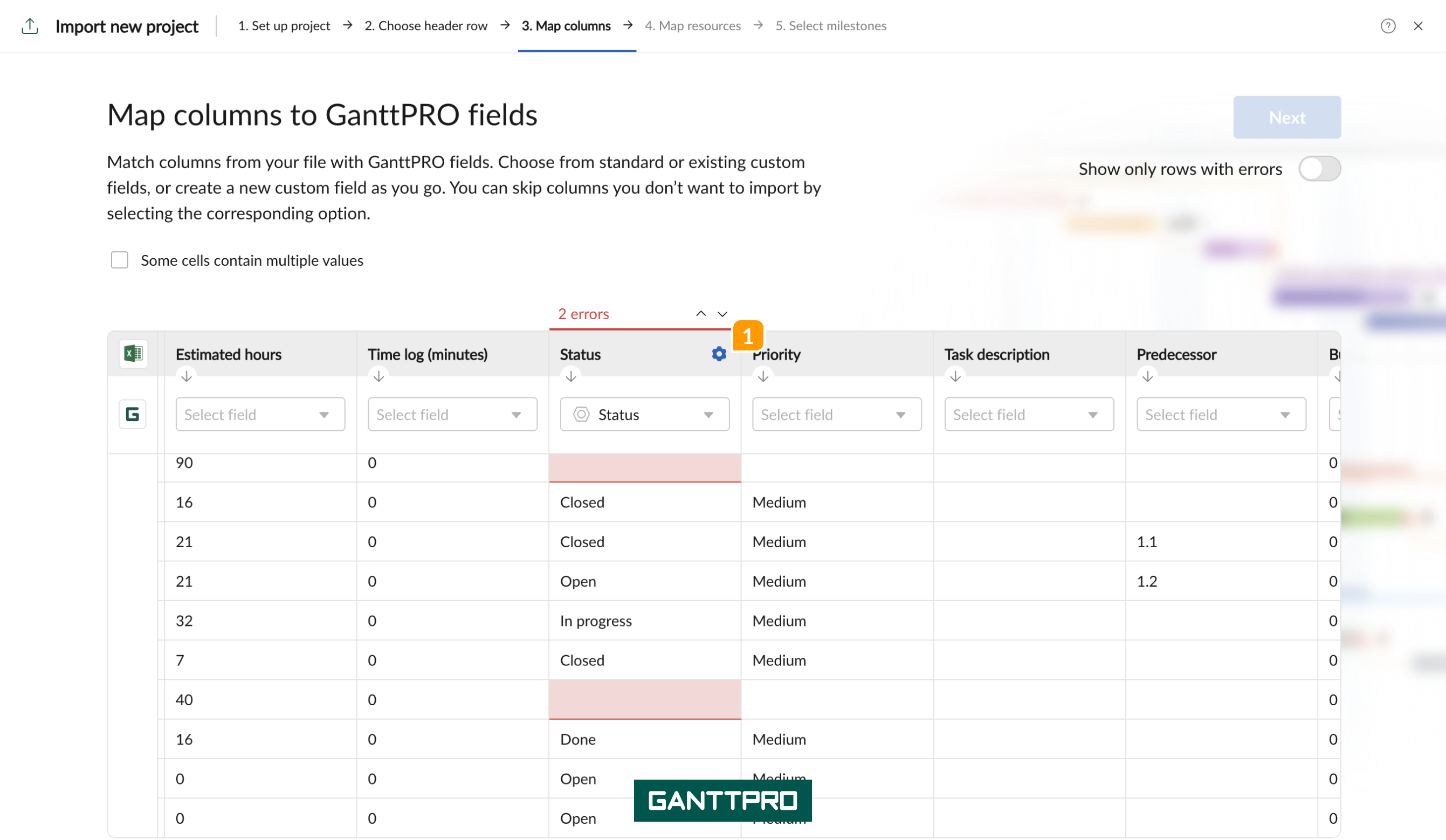Viewport: 1446px width, 840px height.
Task: Click down arrow under Estimated hours header
Action: [x=187, y=377]
